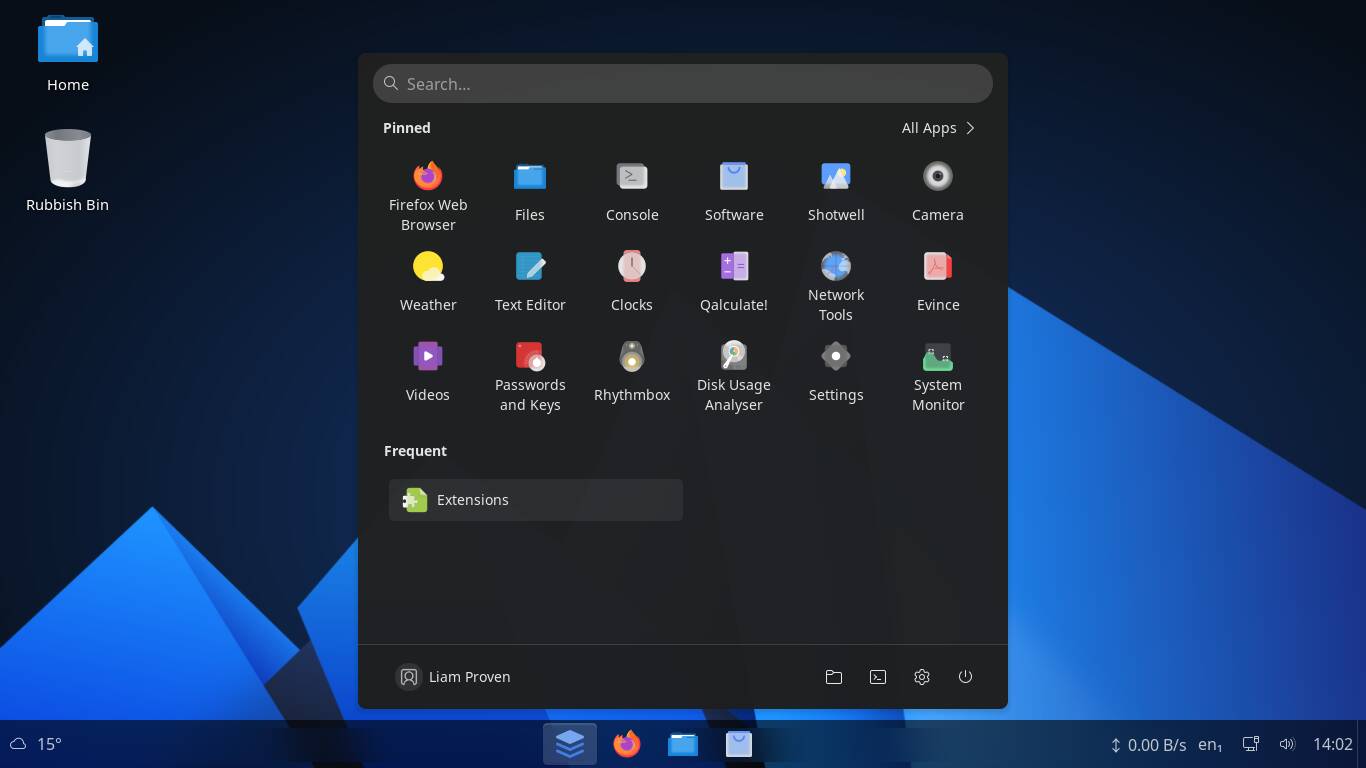Screen dimensions: 1366x768
Task: Open the power menu button
Action: 965,677
